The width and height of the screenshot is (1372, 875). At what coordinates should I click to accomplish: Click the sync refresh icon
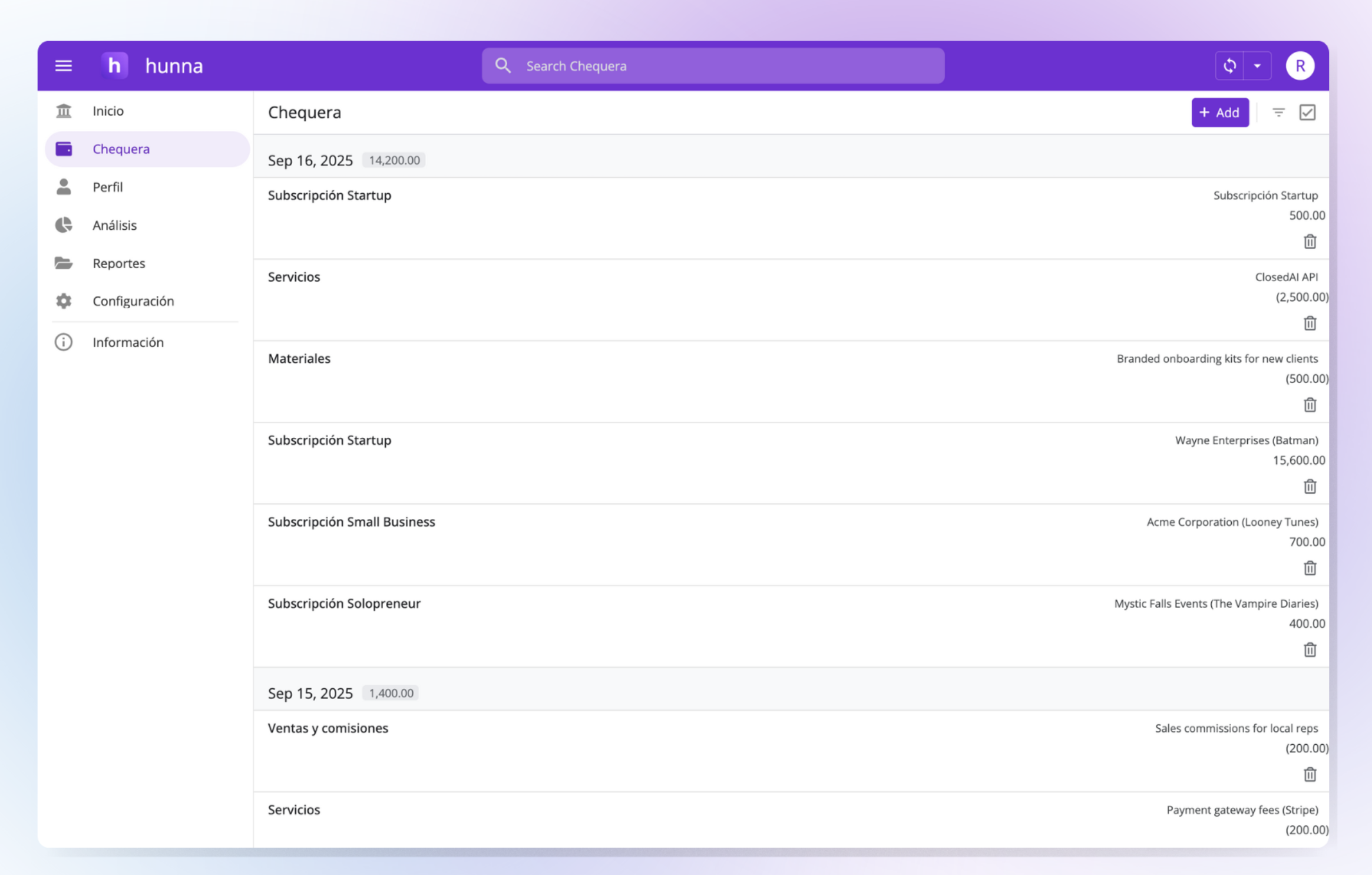point(1229,65)
